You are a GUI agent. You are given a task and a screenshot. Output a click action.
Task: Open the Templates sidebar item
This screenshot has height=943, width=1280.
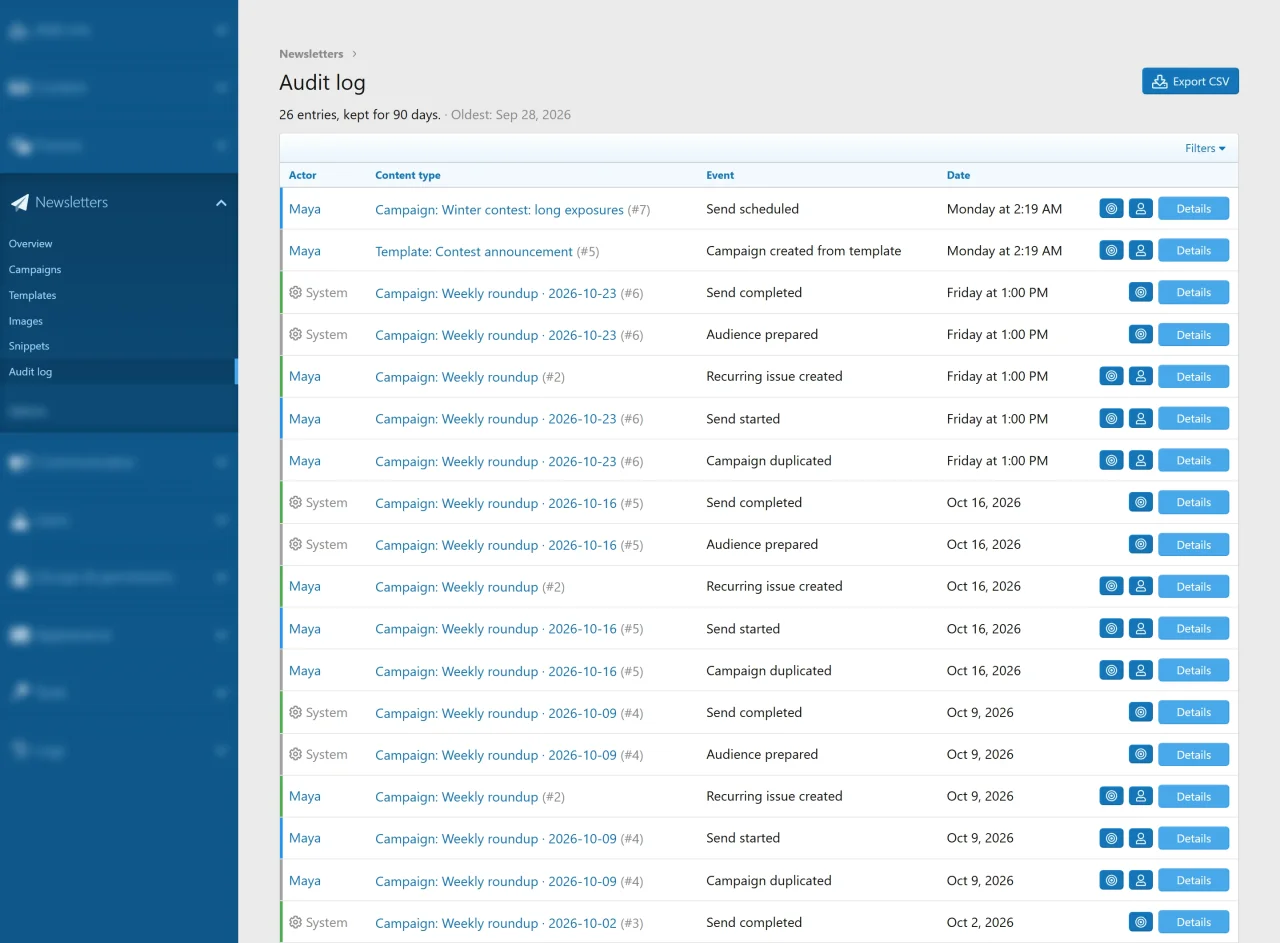coord(33,296)
